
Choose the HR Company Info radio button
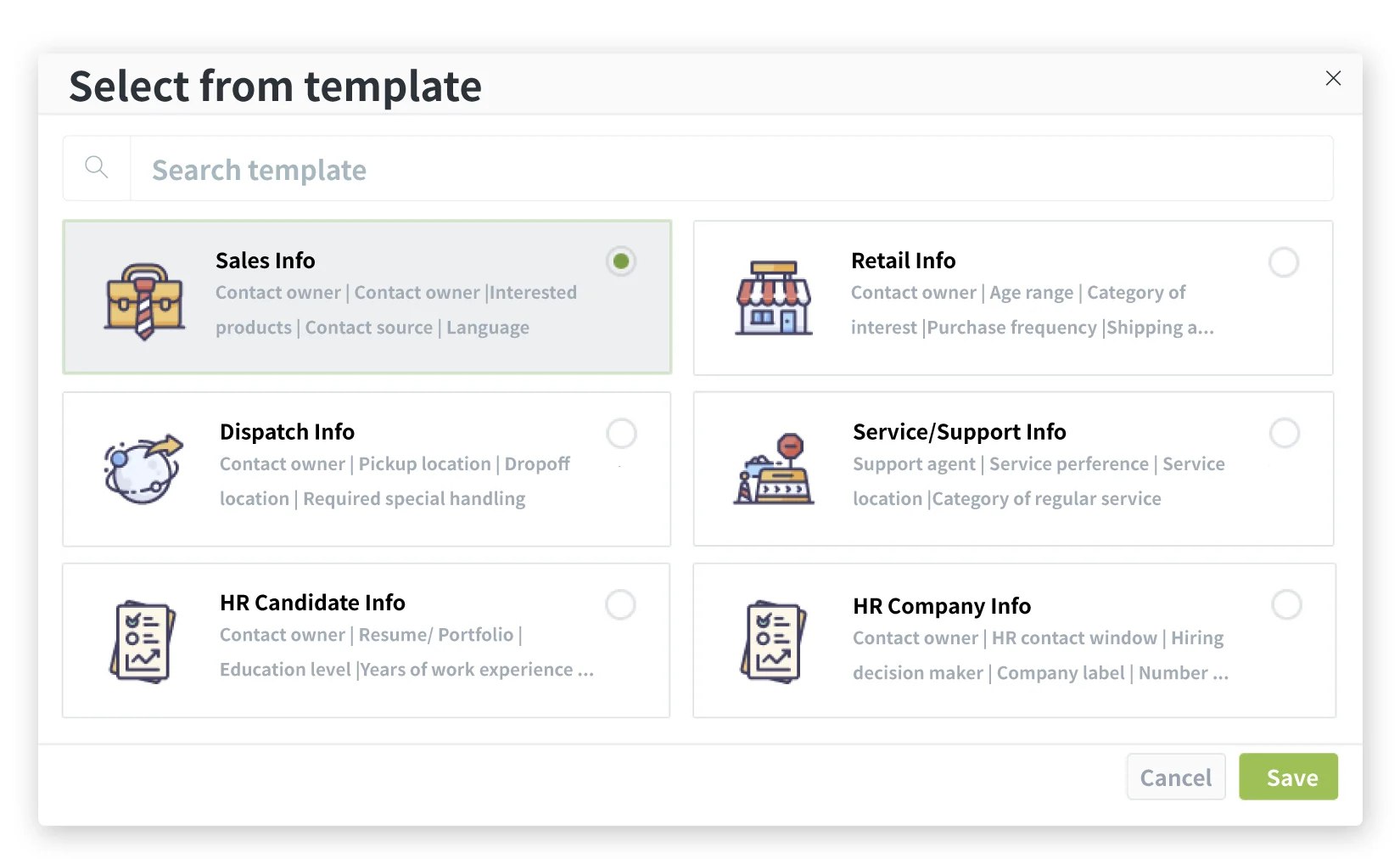(1286, 605)
